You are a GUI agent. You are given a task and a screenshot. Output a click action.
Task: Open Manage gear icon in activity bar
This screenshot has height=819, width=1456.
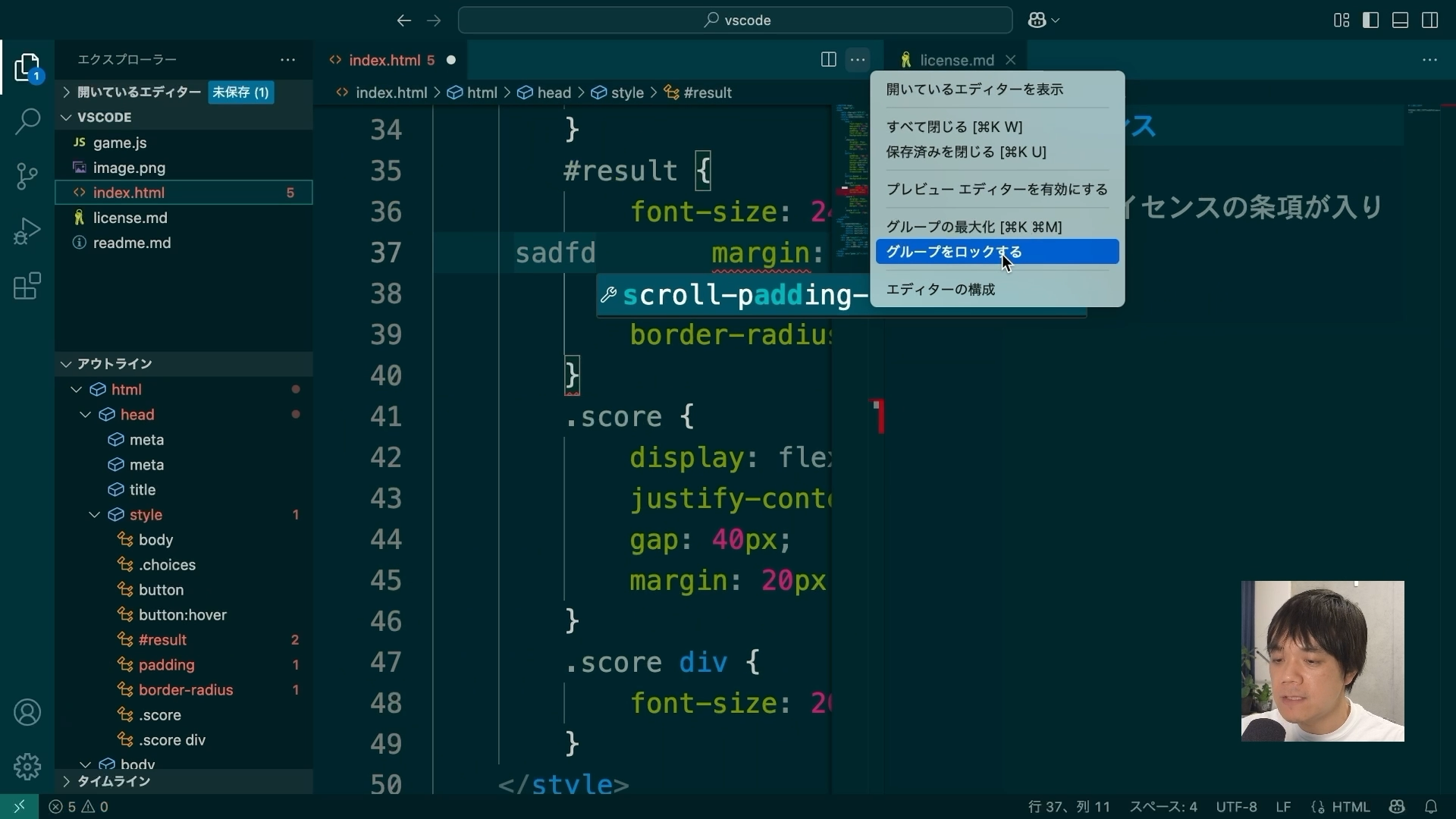coord(27,767)
